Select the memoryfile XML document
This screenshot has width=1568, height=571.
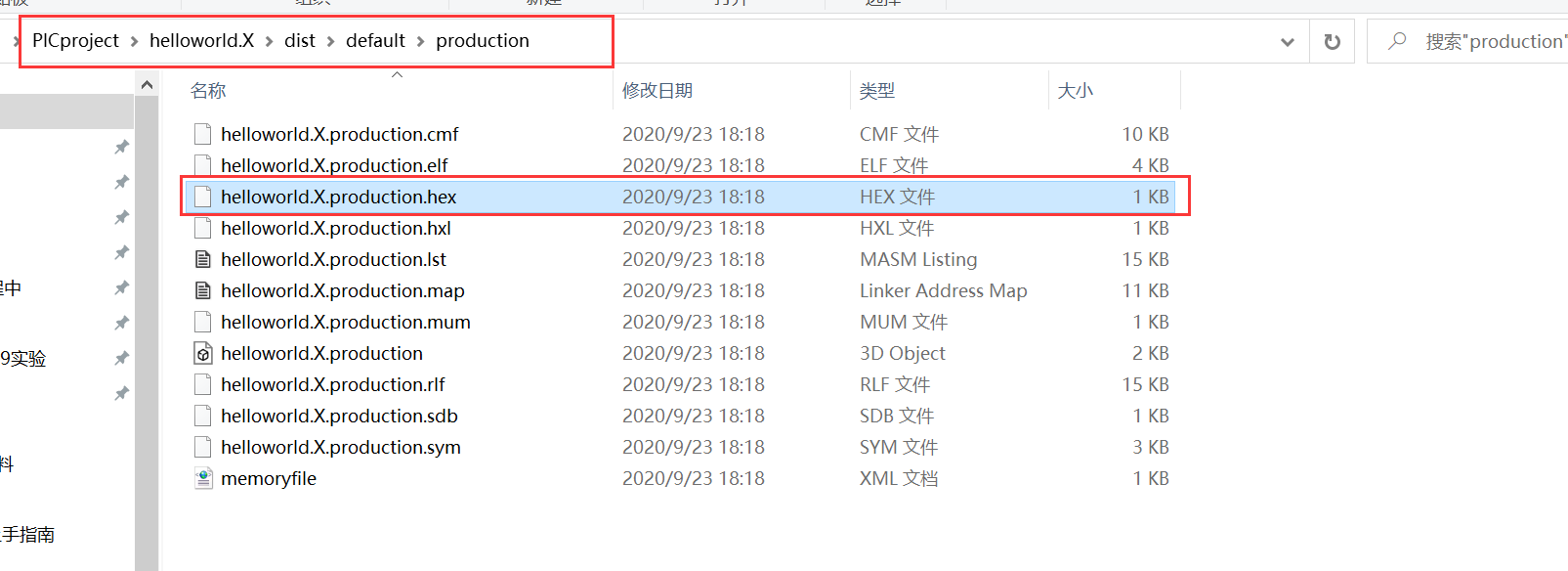(269, 478)
